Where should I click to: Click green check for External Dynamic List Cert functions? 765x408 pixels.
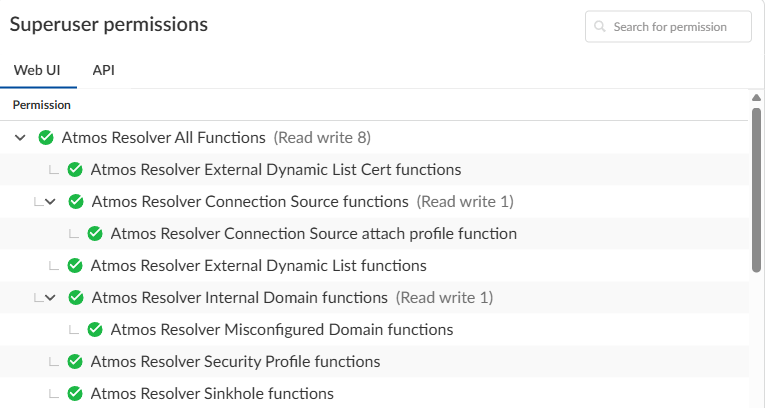click(74, 170)
